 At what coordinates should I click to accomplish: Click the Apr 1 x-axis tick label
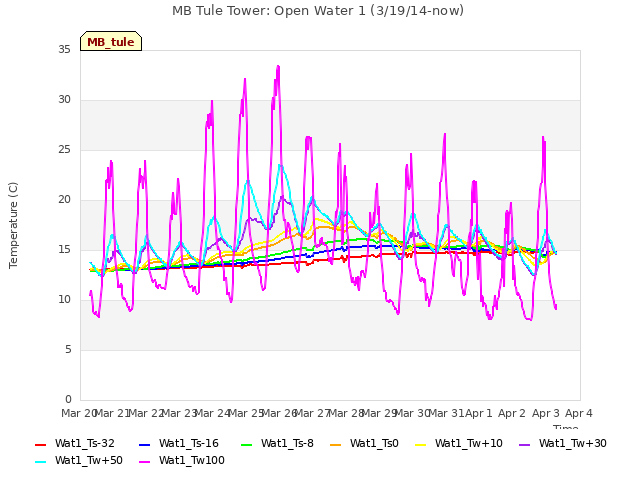click(479, 413)
